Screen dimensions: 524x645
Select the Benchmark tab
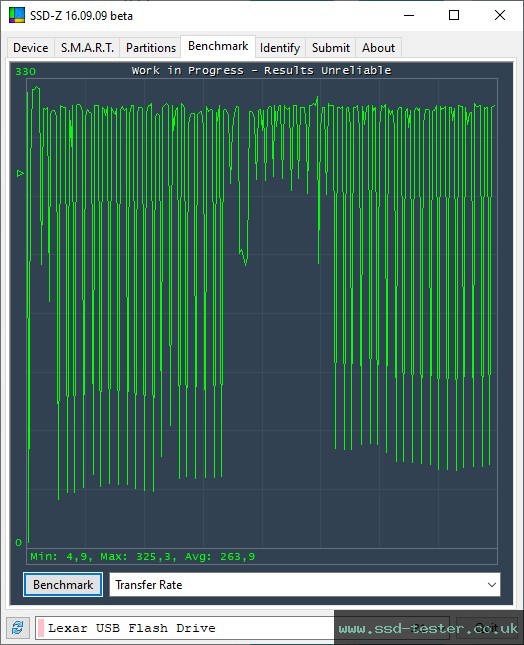pyautogui.click(x=218, y=46)
